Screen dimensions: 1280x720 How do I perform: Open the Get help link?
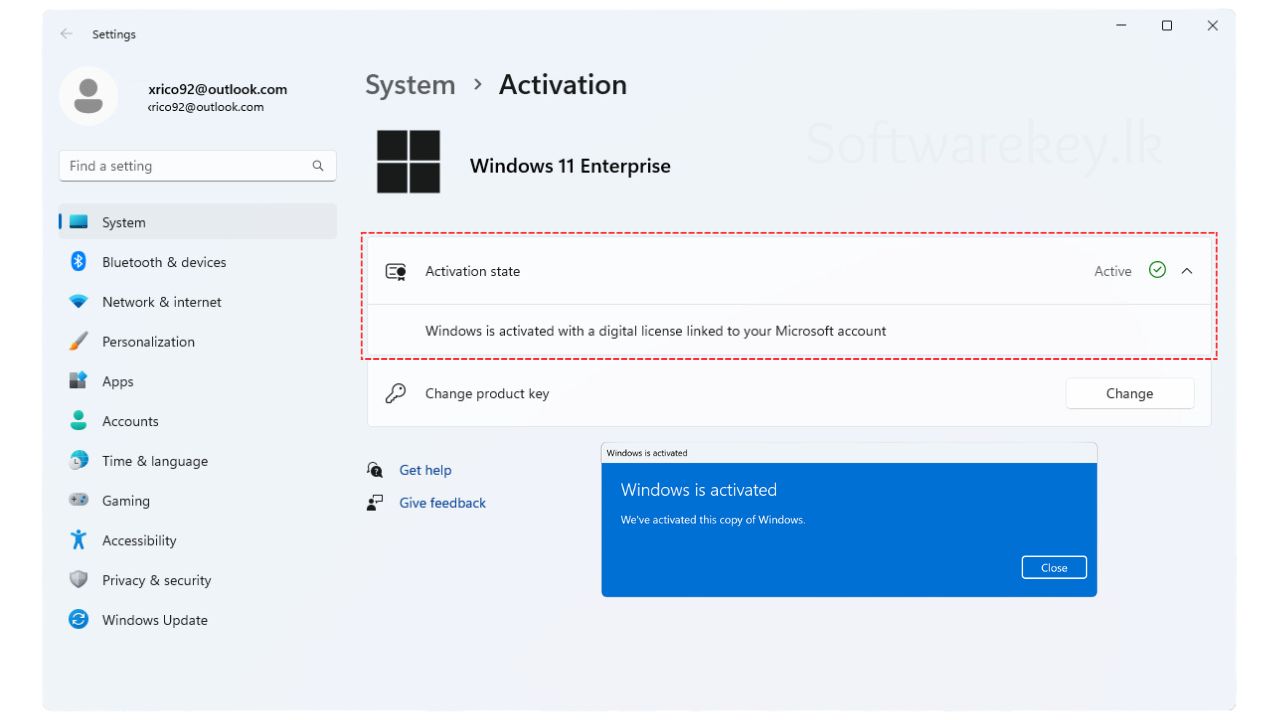coord(425,470)
